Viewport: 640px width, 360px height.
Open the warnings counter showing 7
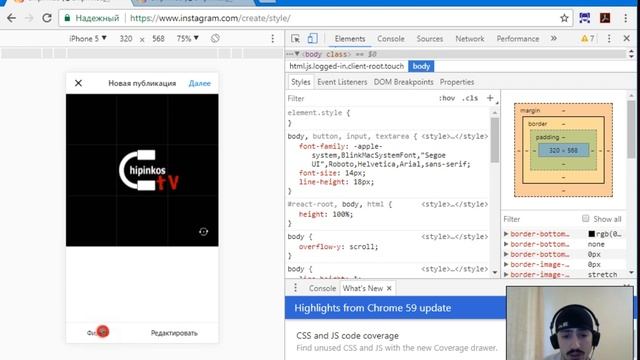point(588,38)
